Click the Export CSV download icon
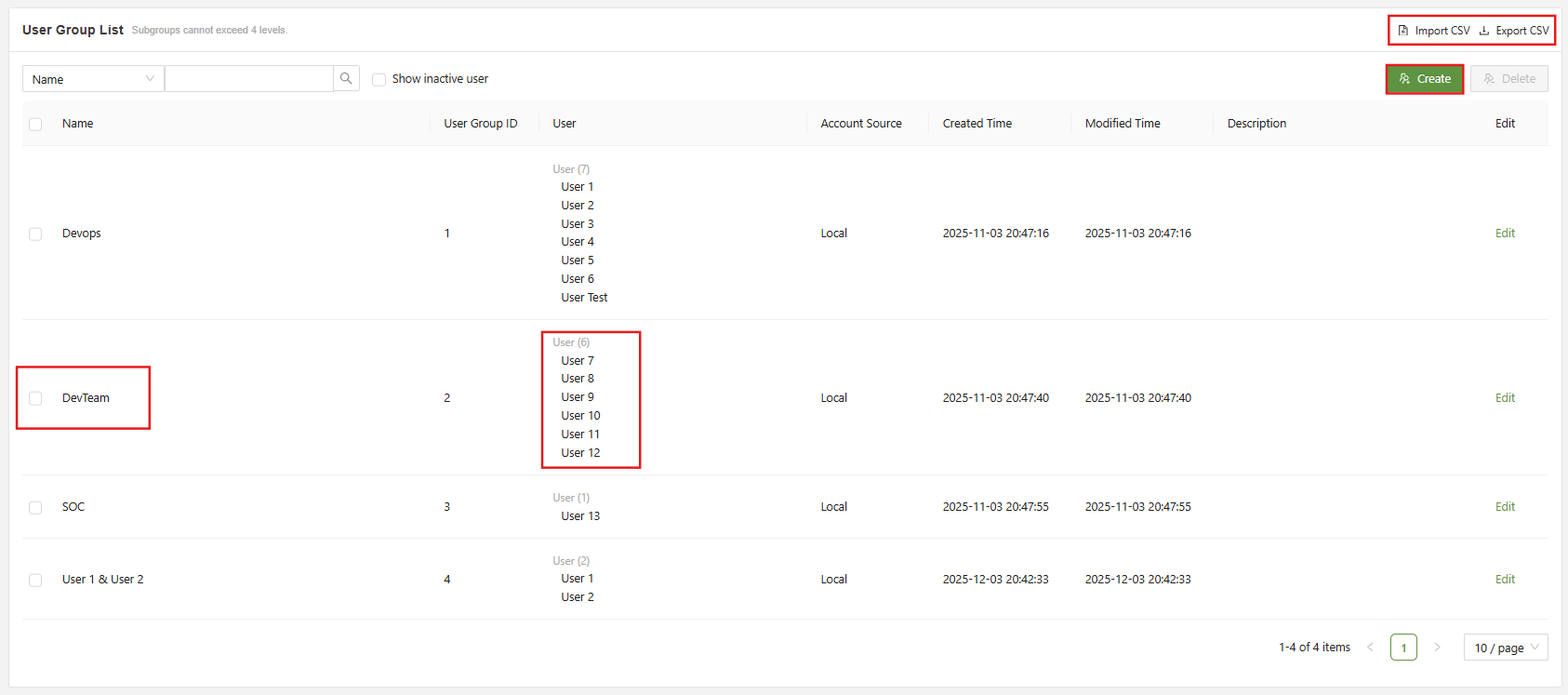The height and width of the screenshot is (695, 1568). 1484,31
